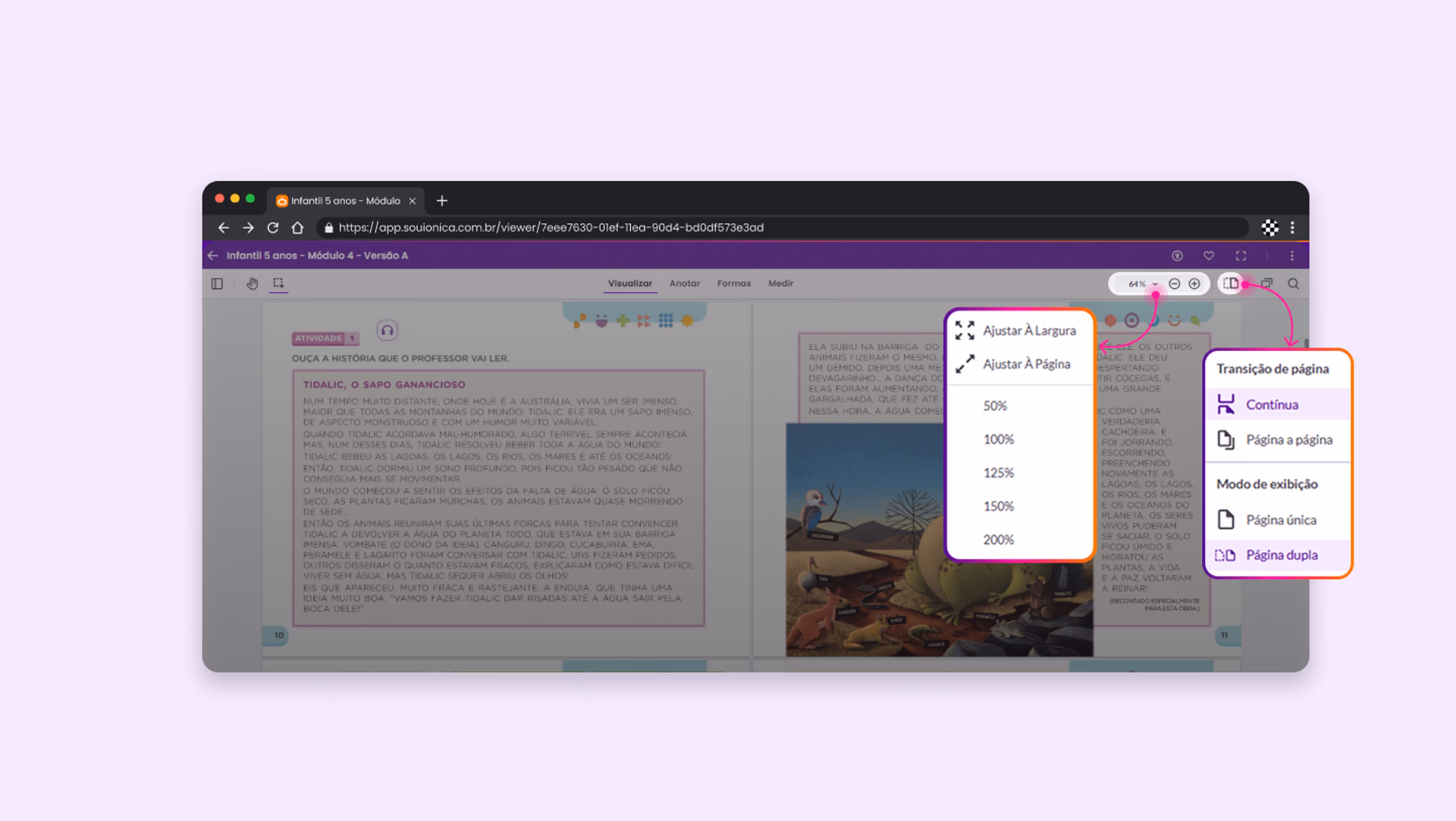Mark the book as favorite with the heart
Image resolution: width=1456 pixels, height=821 pixels.
1209,256
